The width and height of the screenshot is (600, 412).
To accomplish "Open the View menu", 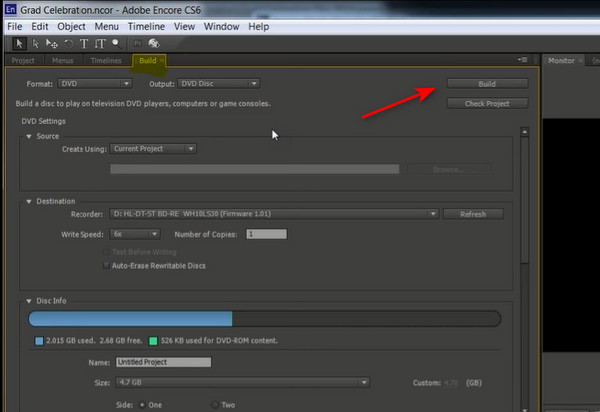I will (x=184, y=26).
